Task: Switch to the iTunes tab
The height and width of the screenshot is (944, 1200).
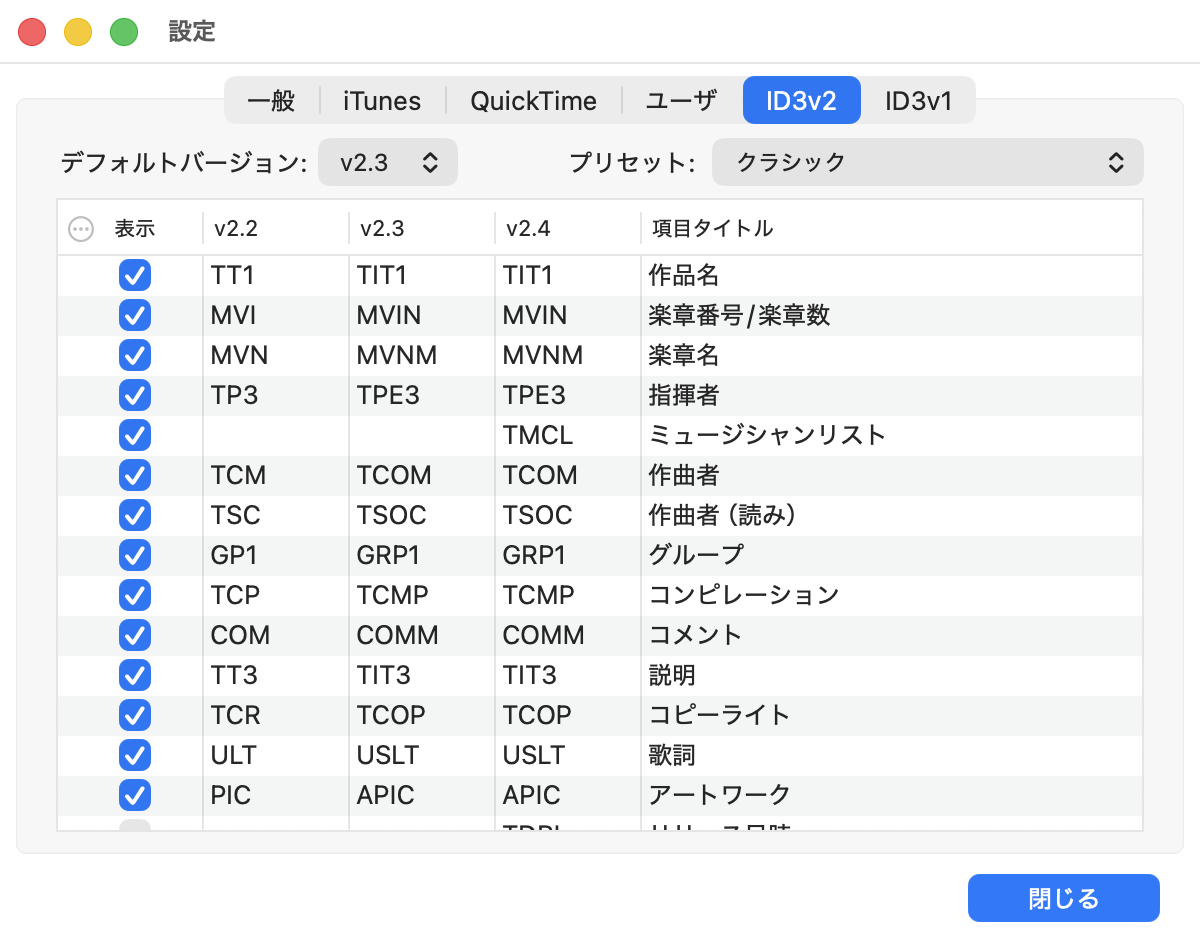Action: click(x=382, y=101)
